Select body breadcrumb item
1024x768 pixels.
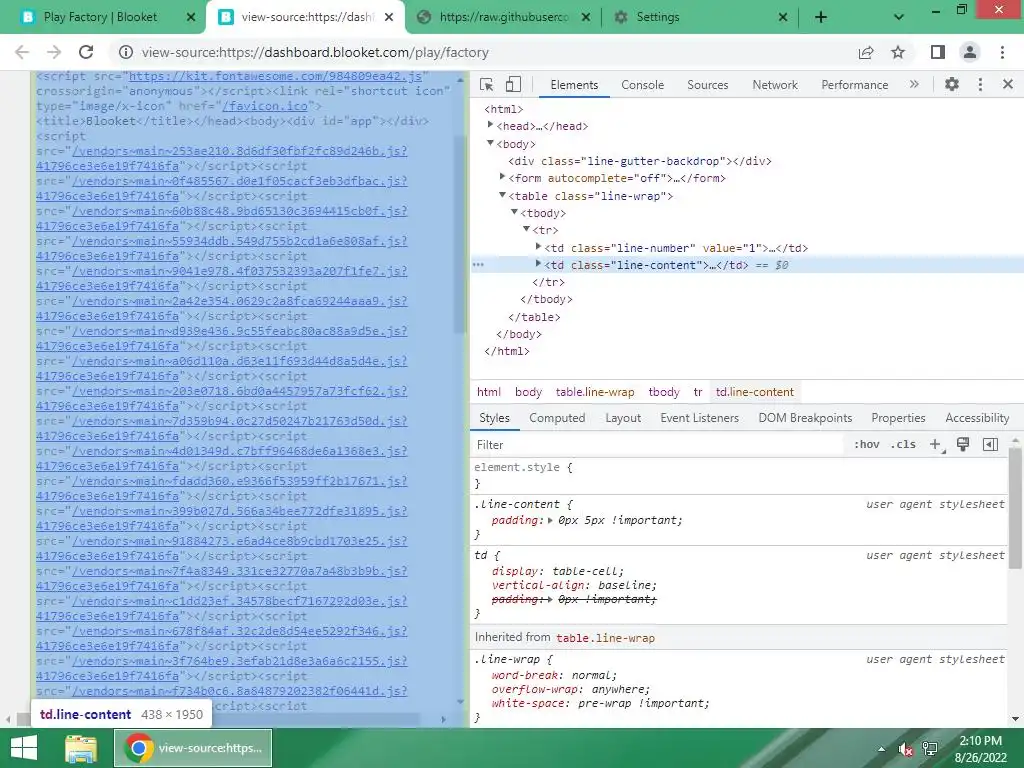click(x=528, y=392)
